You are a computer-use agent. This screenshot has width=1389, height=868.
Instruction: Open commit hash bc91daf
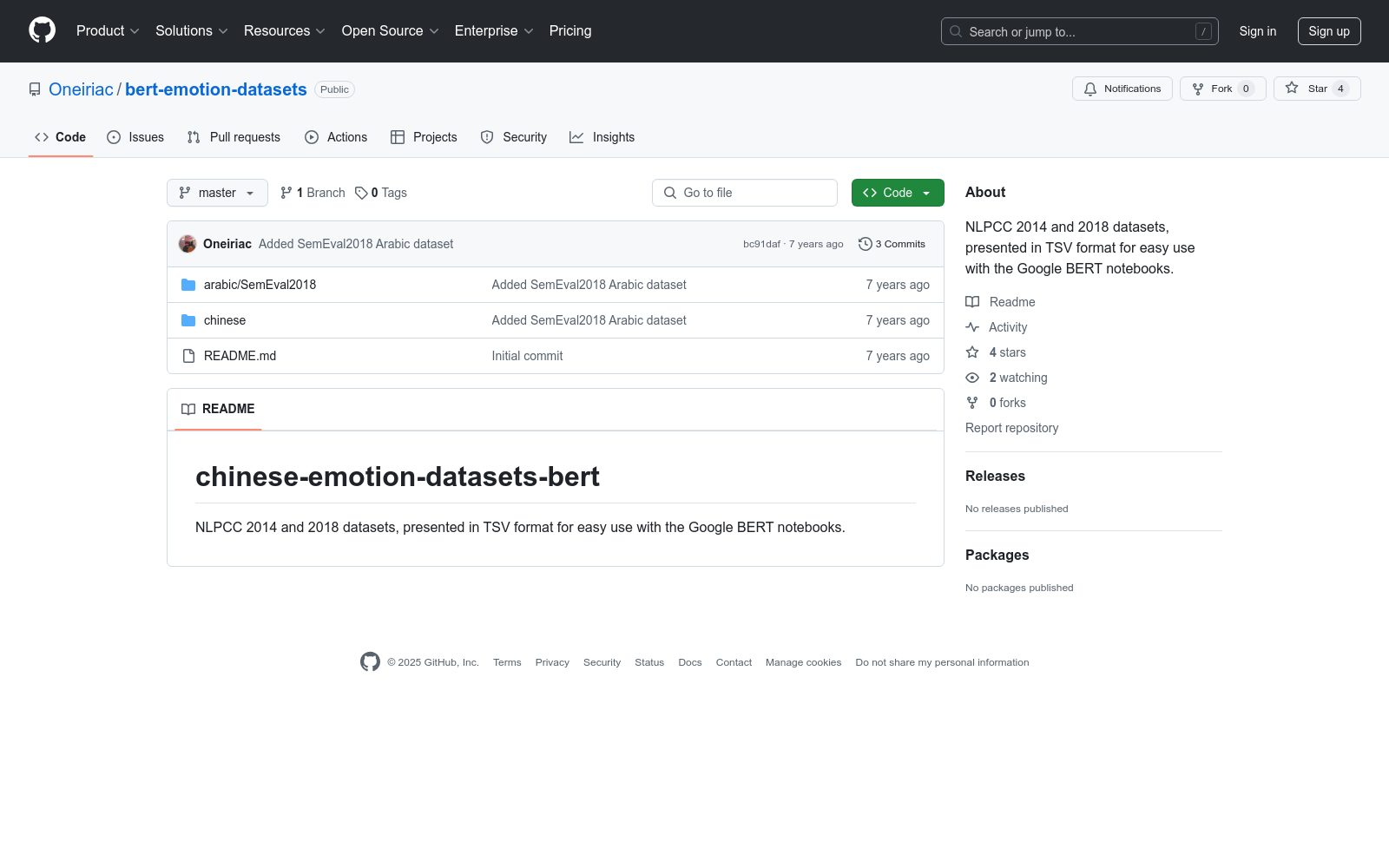[x=761, y=244]
